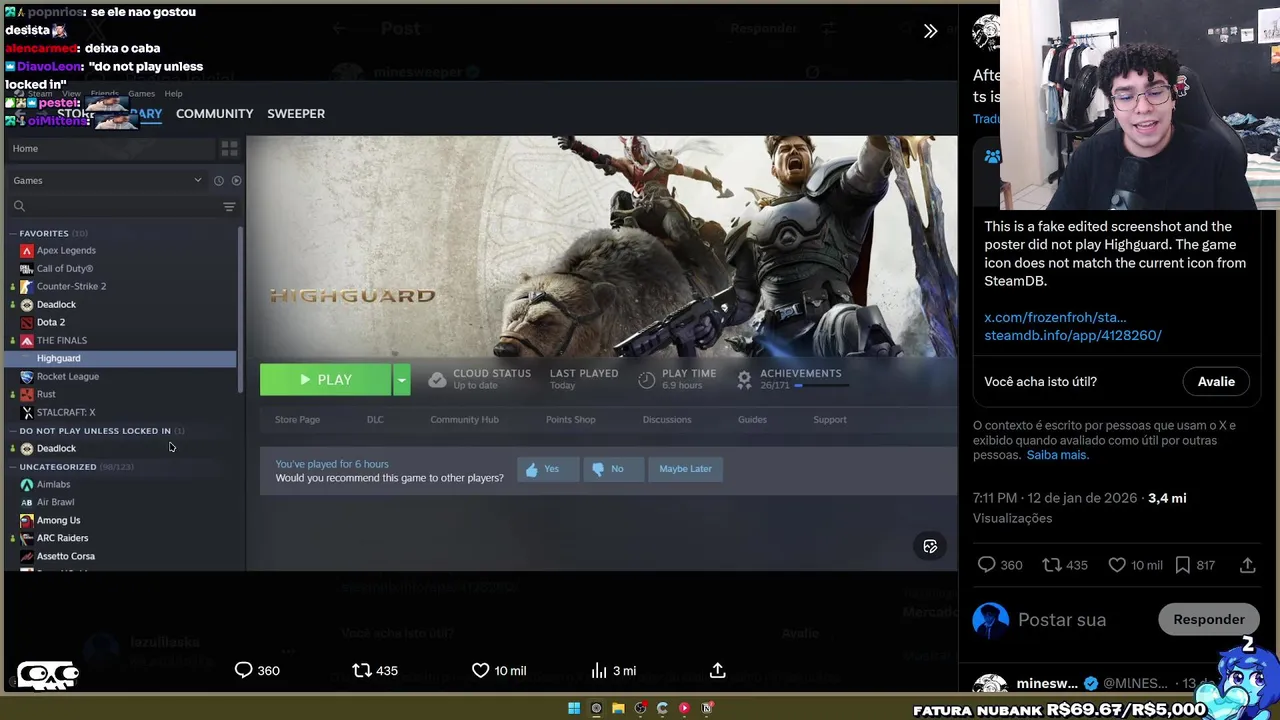Viewport: 1280px width, 720px height.
Task: Select Counter-Strike 2 in library list
Action: (x=71, y=287)
